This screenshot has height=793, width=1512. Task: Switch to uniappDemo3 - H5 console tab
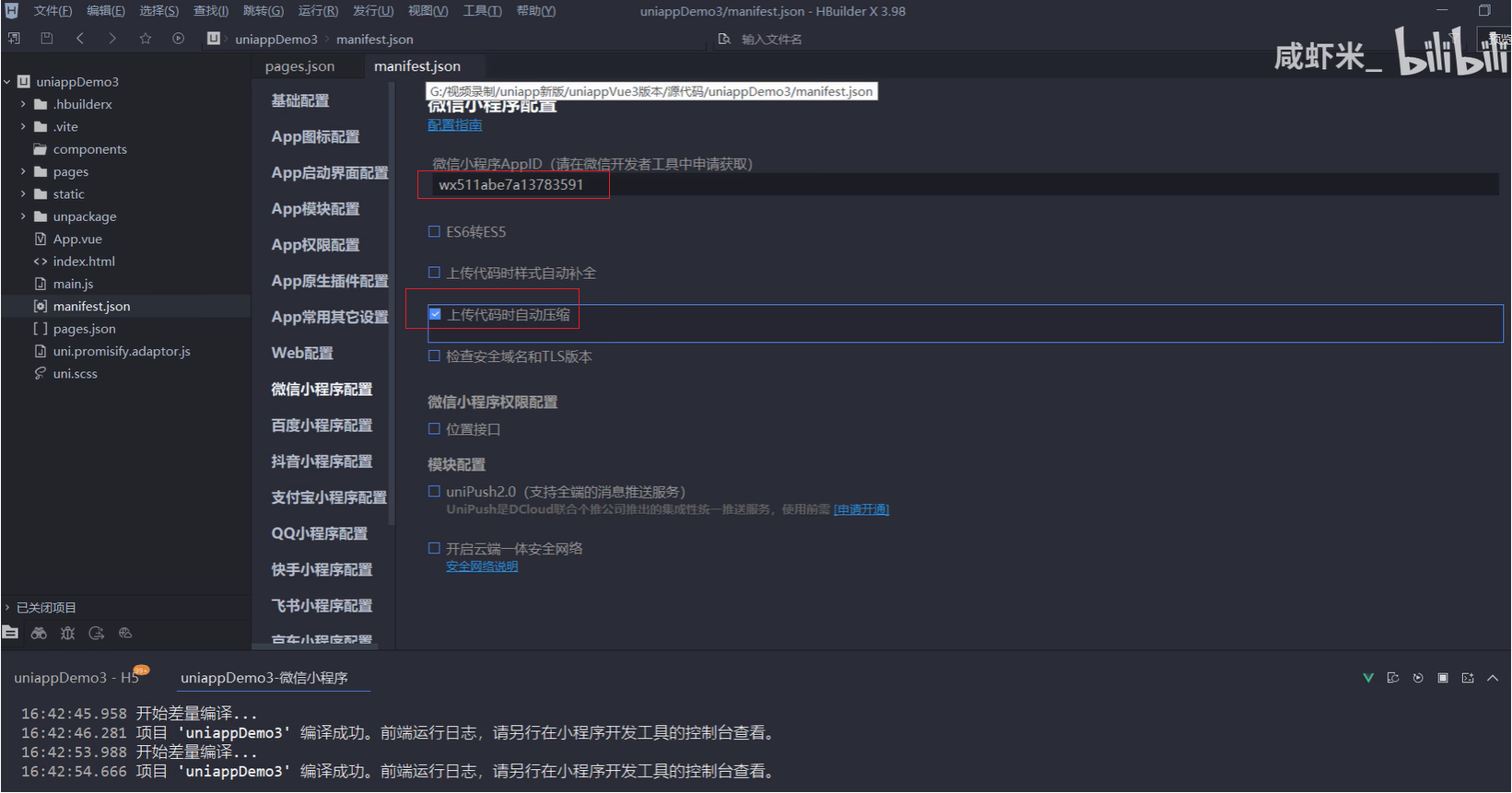point(76,678)
